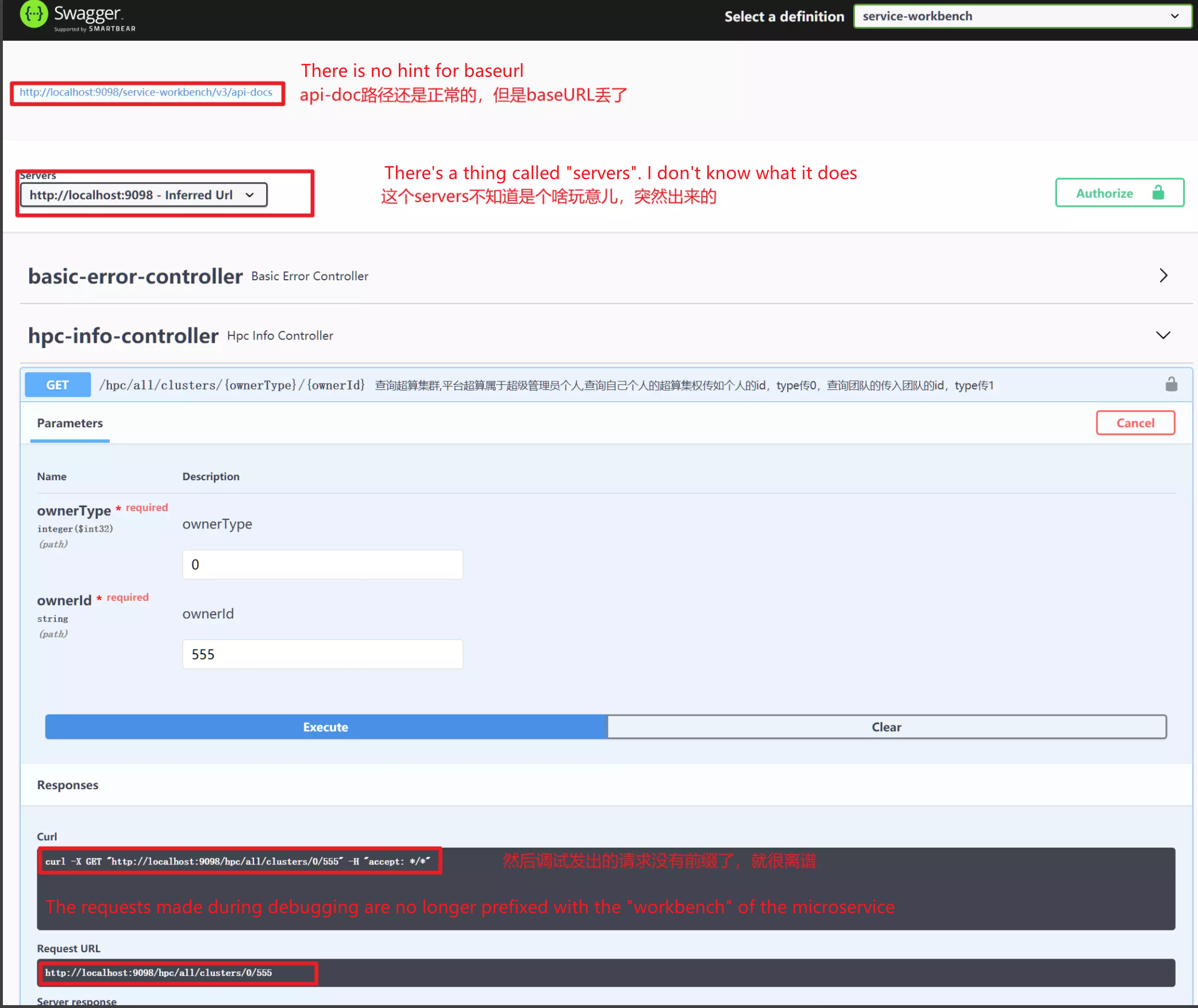Select the curl command text

tap(237, 862)
